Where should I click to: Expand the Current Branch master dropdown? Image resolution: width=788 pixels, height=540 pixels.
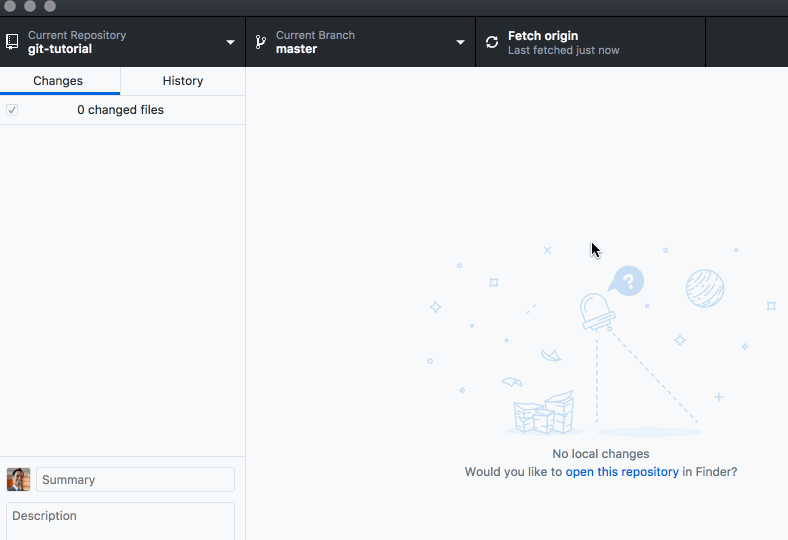360,42
